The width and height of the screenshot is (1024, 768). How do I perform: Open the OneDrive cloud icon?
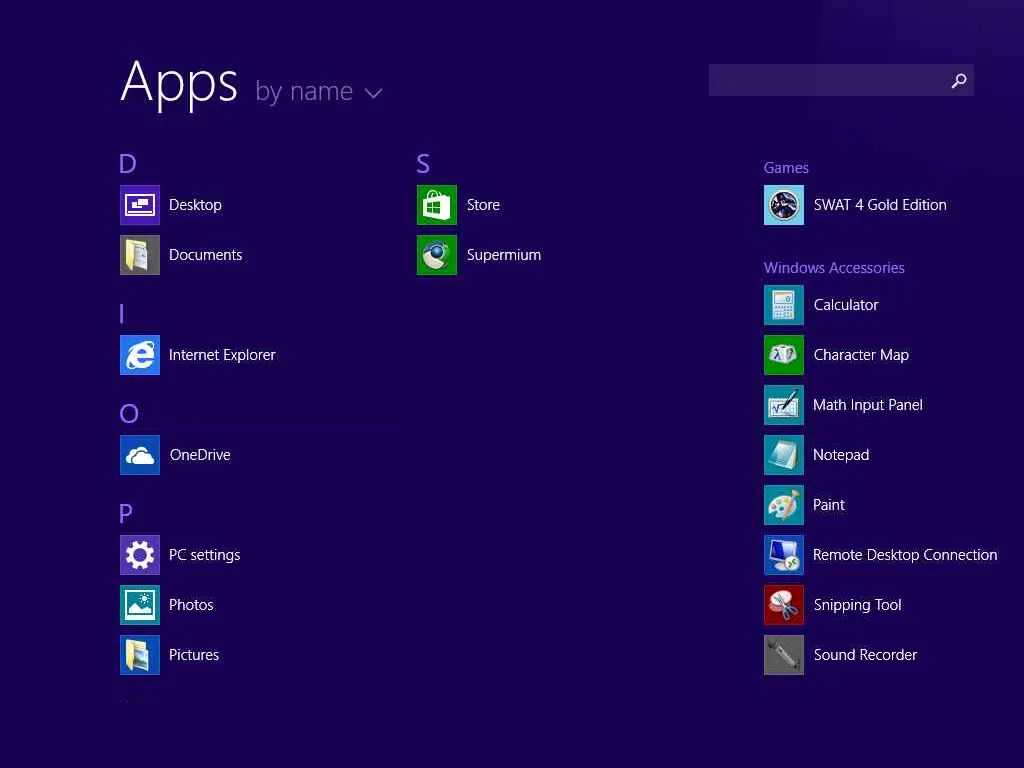[x=140, y=455]
